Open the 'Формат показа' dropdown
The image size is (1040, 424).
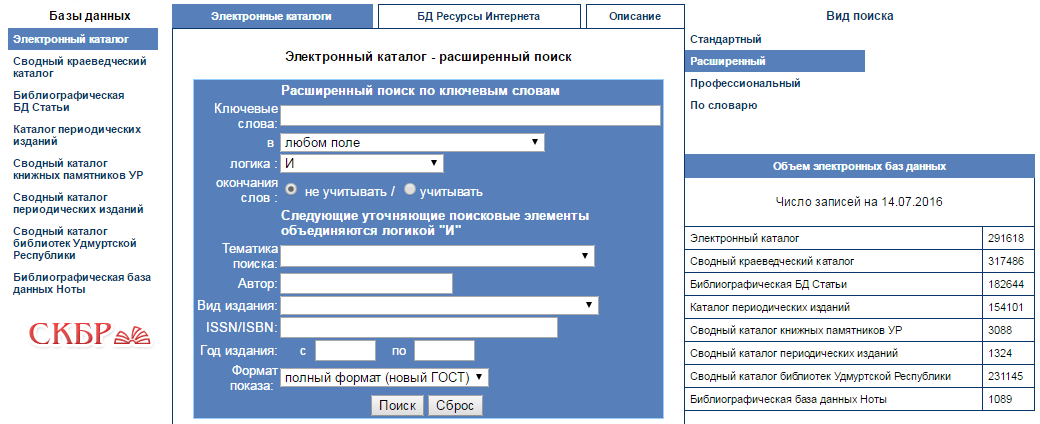(384, 377)
